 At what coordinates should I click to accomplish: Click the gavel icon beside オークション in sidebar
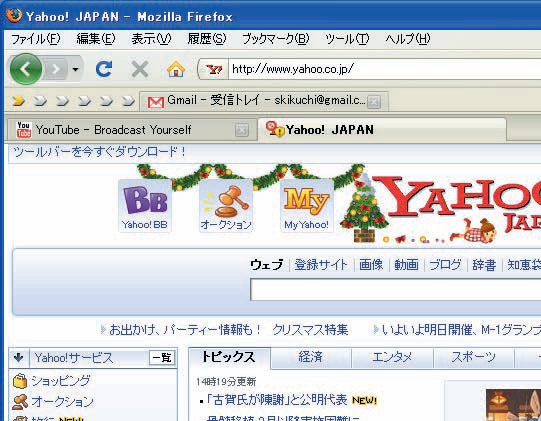pyautogui.click(x=20, y=402)
